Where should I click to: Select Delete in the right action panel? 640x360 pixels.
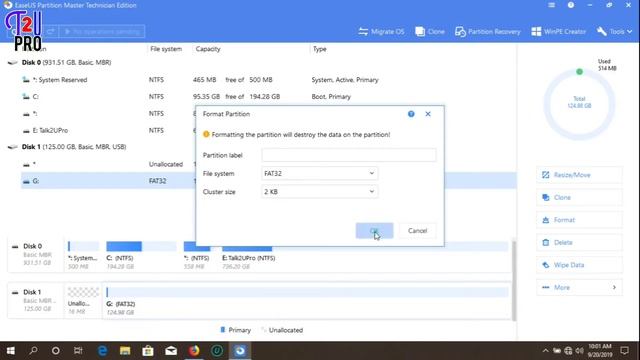tap(579, 242)
